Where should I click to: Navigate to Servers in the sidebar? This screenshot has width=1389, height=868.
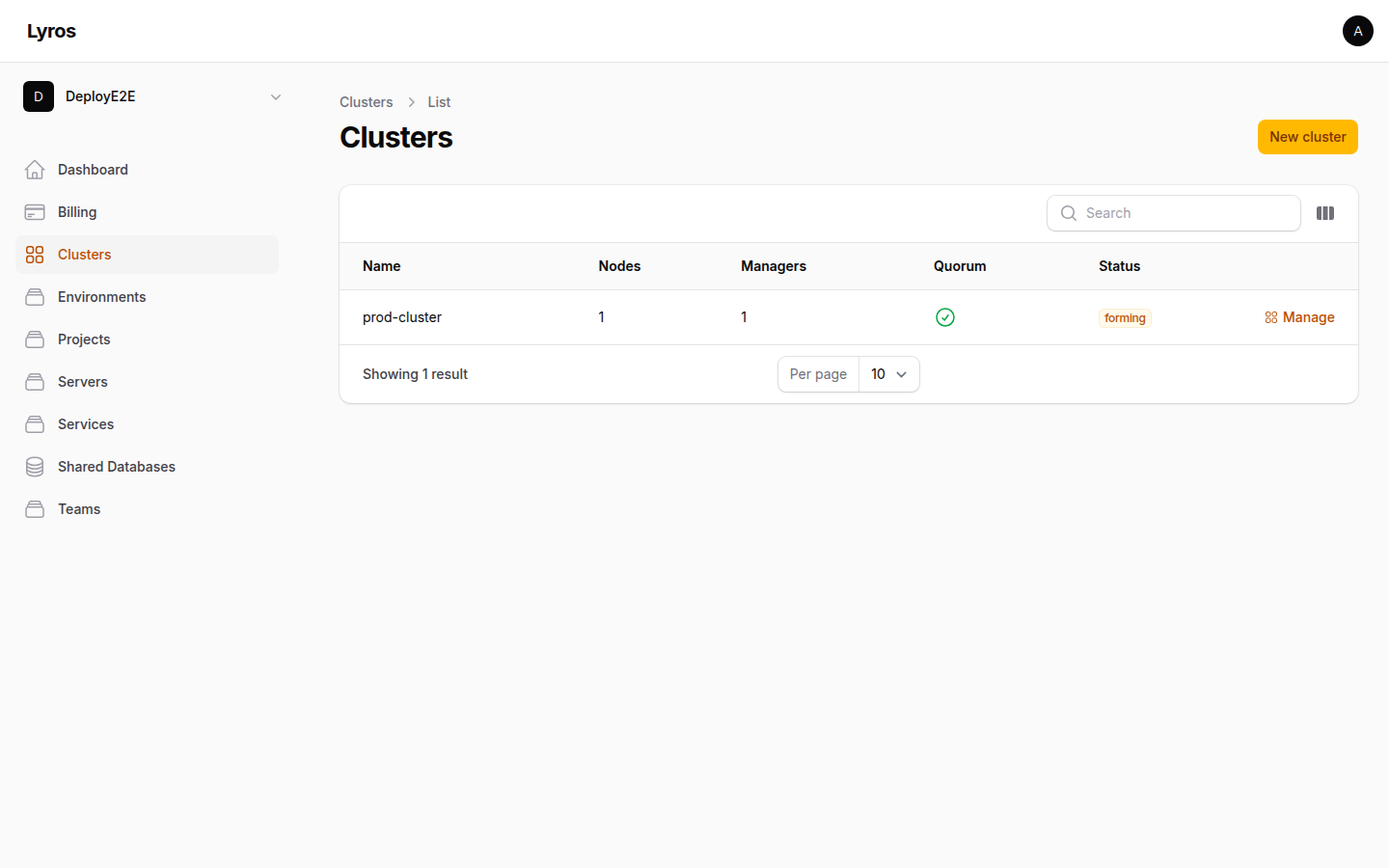tap(147, 382)
